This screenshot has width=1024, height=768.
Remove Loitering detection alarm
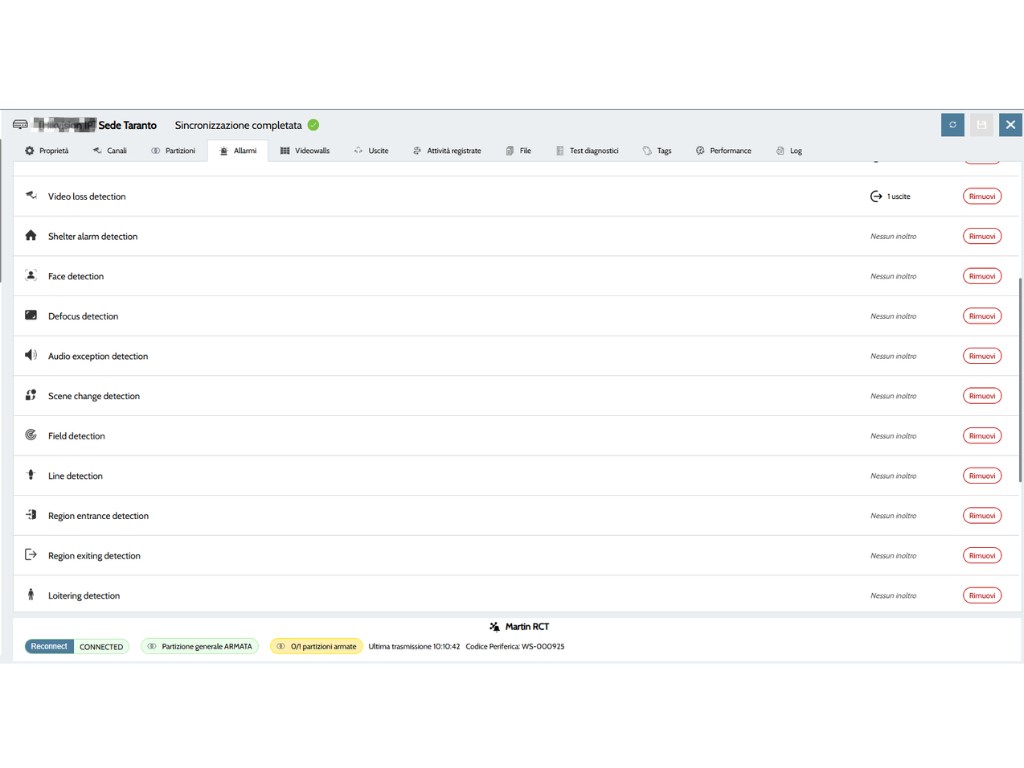982,595
